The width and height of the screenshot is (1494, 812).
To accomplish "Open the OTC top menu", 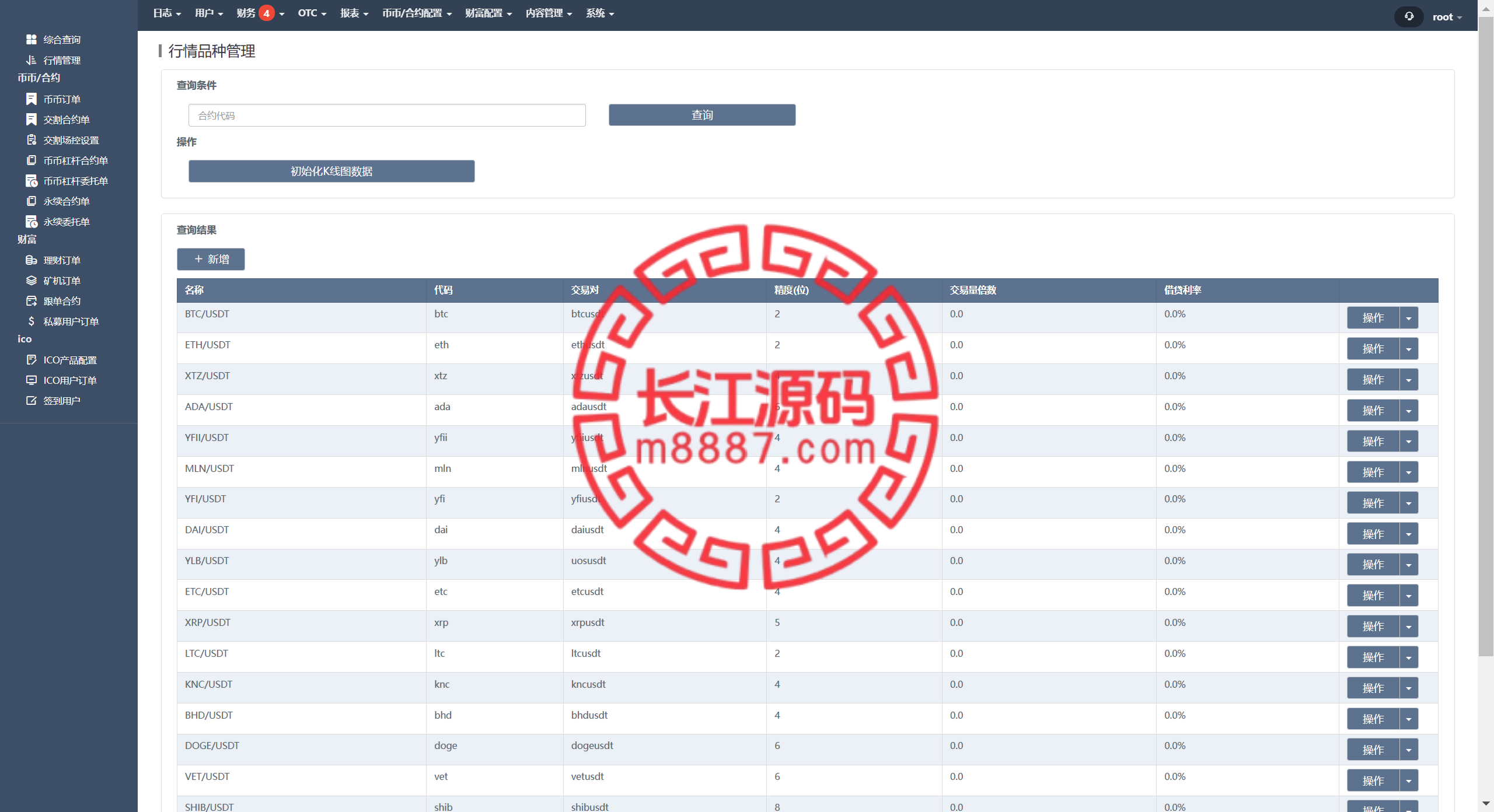I will 312,13.
